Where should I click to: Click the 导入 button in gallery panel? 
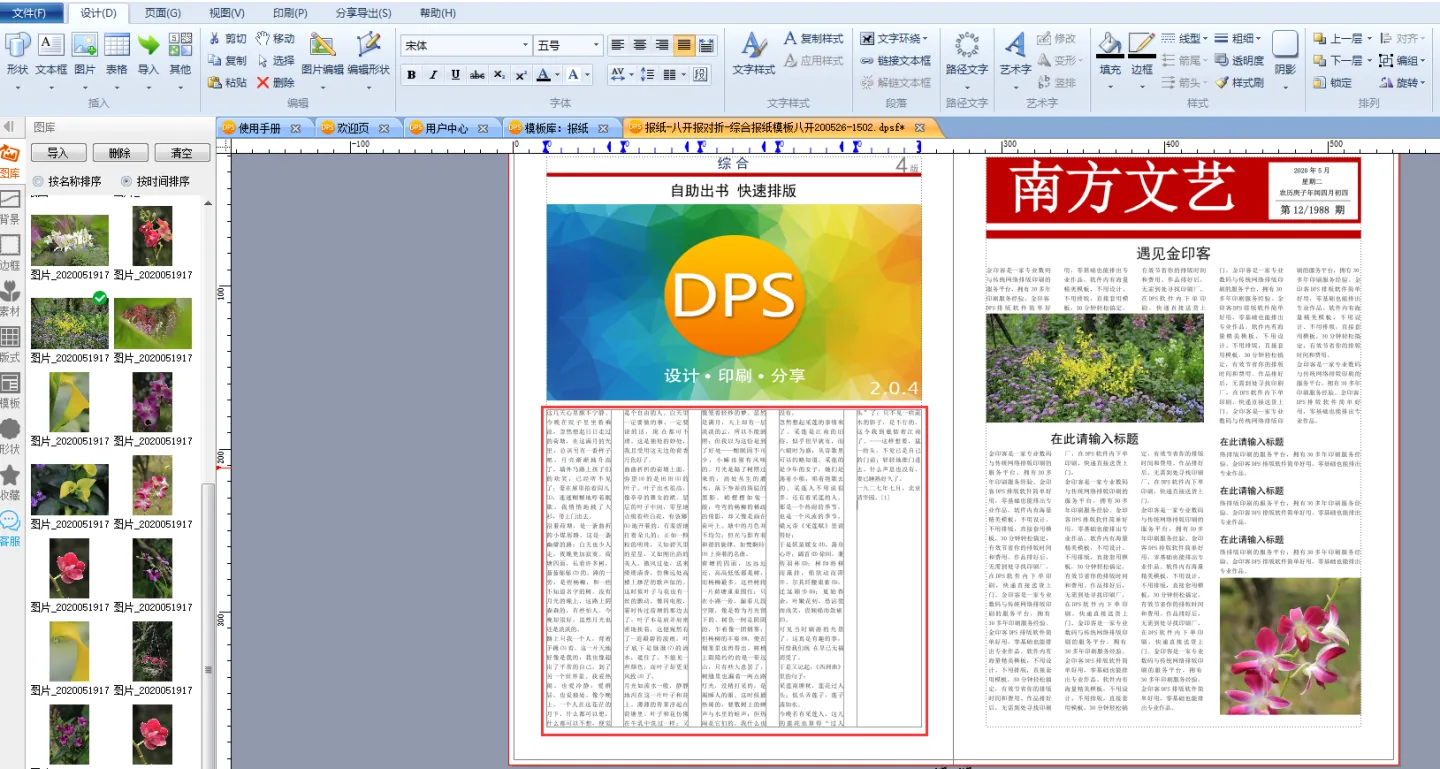(x=58, y=153)
